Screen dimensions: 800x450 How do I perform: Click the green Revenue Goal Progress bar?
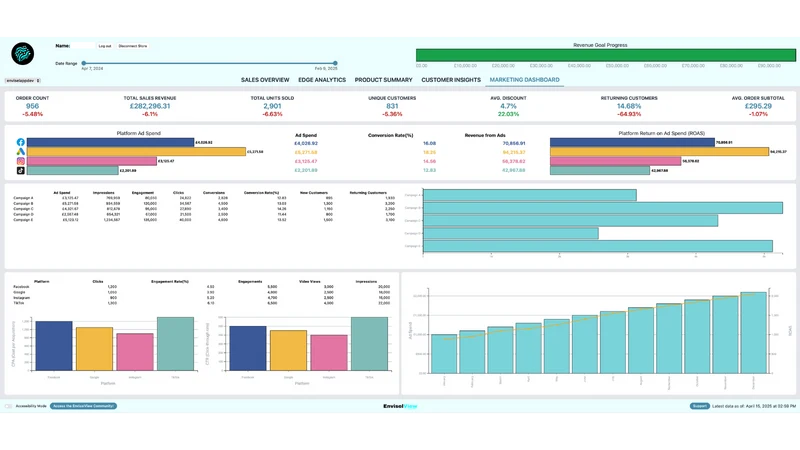606,55
